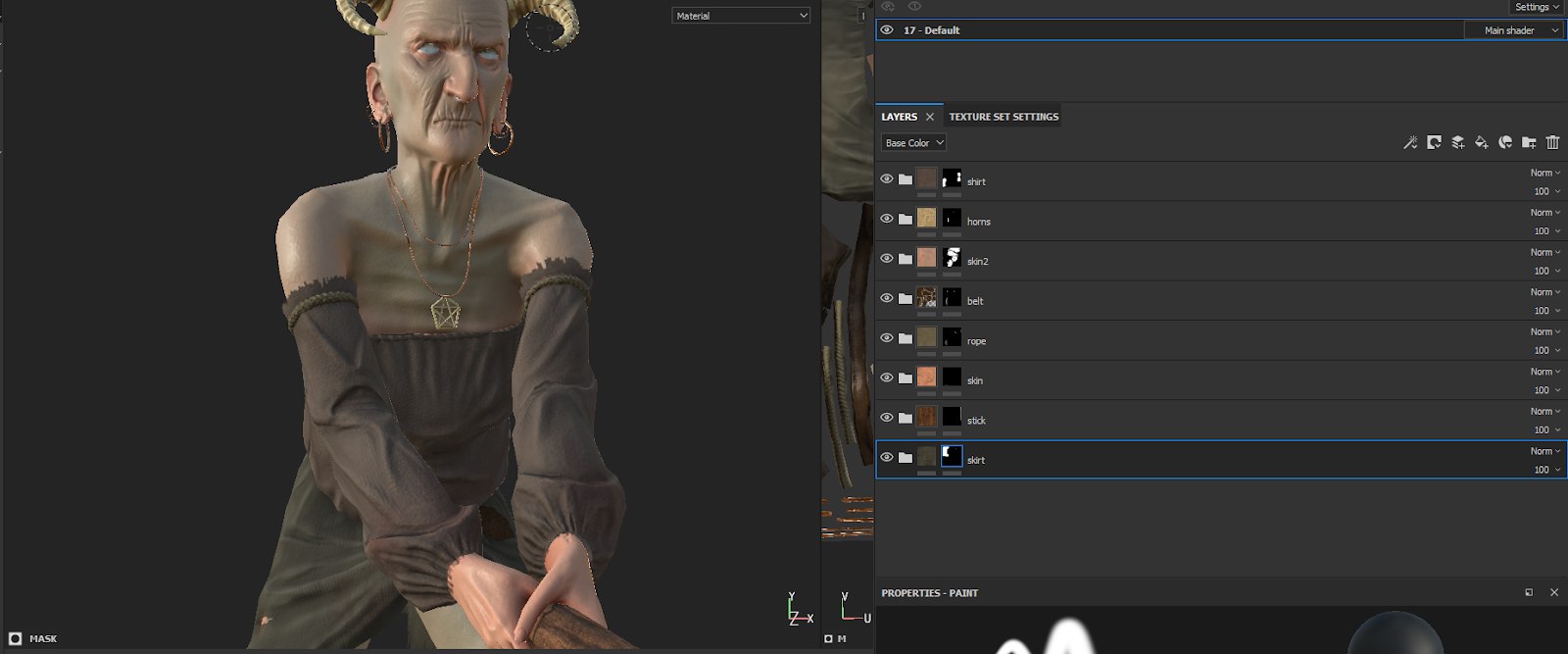Switch to Texture Set Settings tab
Screen dimensions: 1568x654
(x=1004, y=117)
